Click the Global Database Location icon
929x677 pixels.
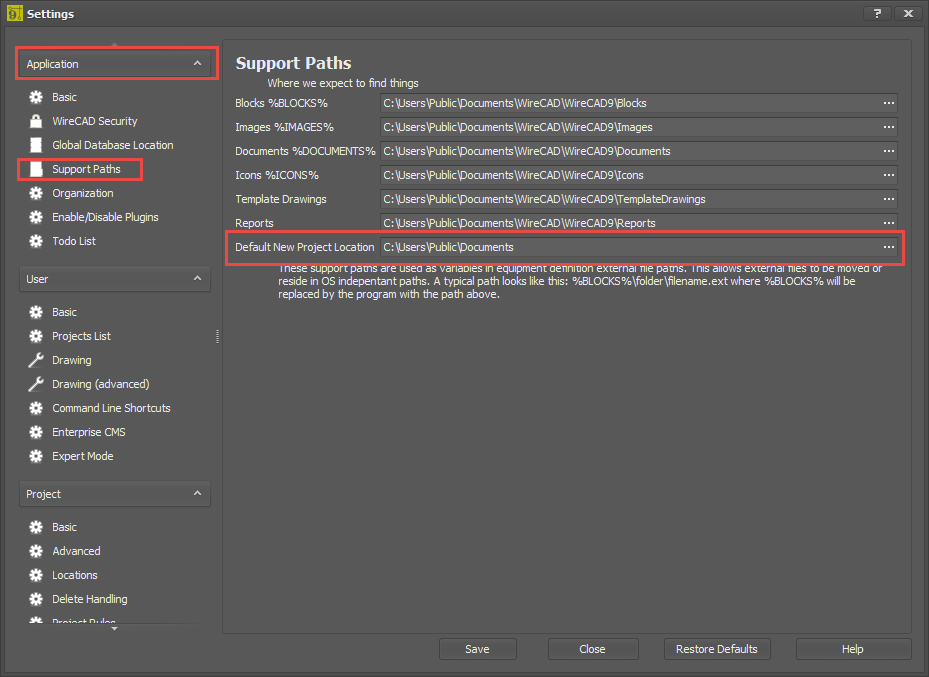(x=36, y=145)
